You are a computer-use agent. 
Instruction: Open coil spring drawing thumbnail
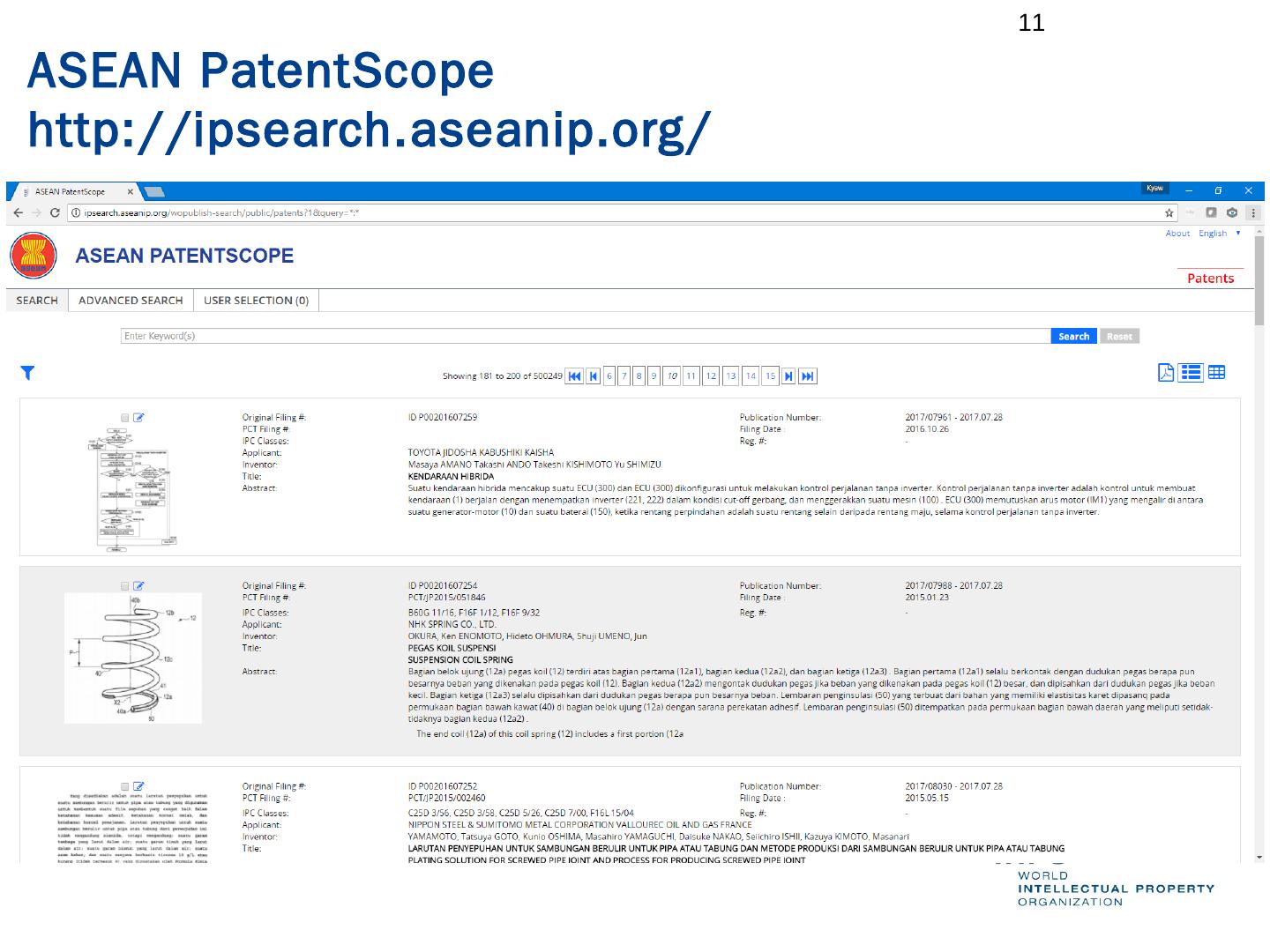(132, 658)
